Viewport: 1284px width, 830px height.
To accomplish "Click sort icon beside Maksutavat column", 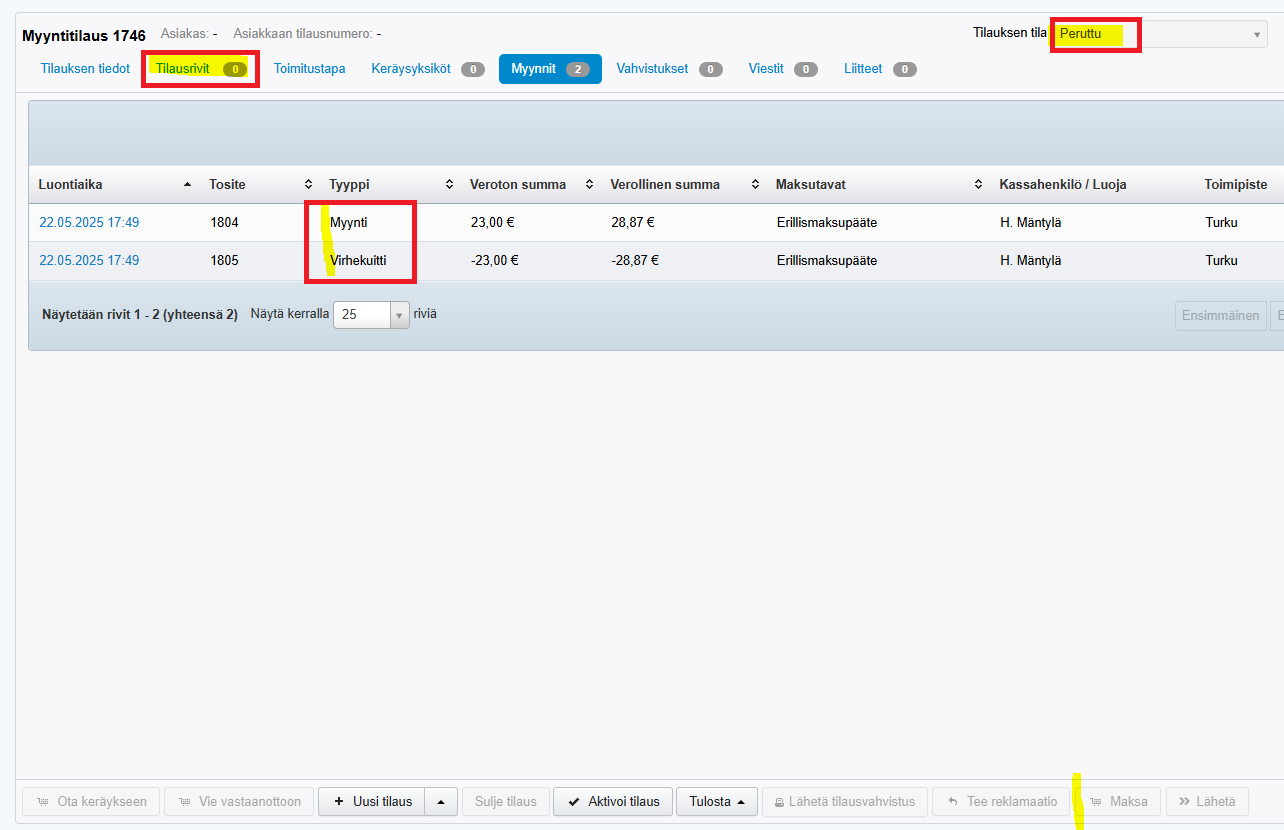I will (978, 185).
